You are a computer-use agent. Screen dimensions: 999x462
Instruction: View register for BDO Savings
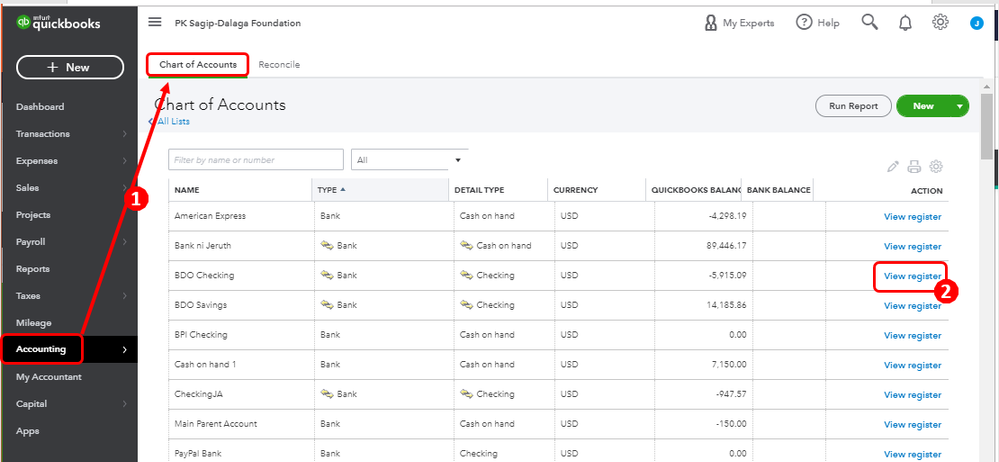coord(912,306)
